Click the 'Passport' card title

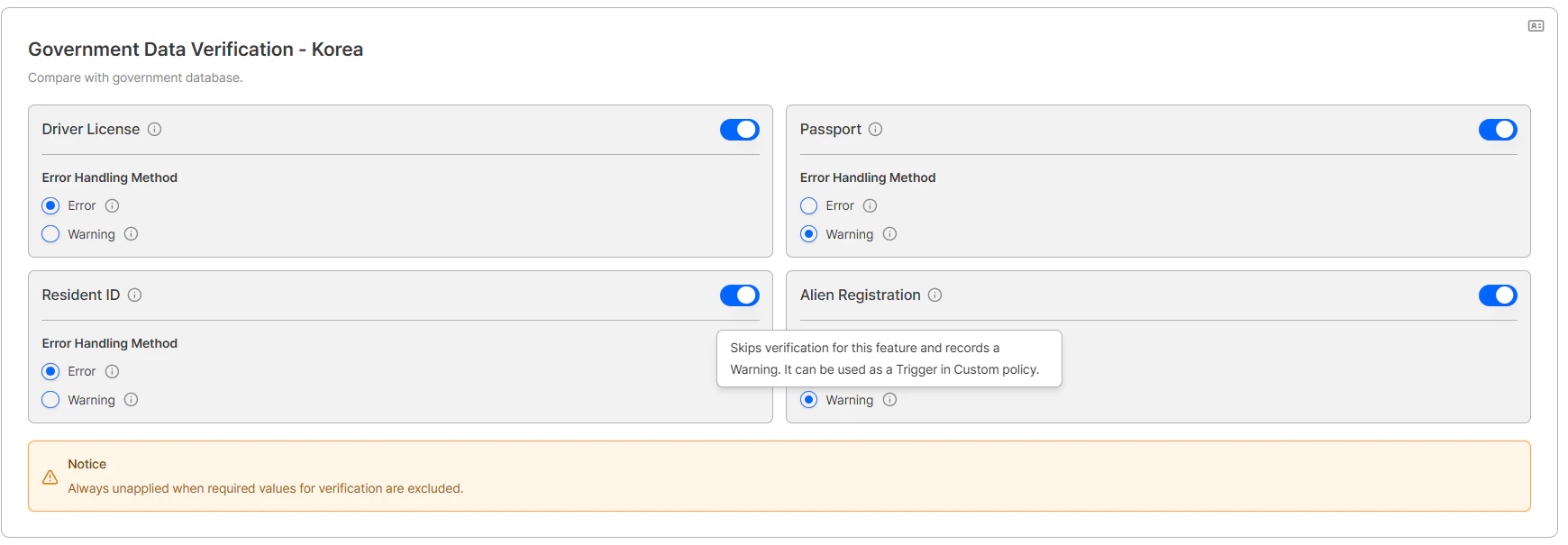[x=831, y=130]
